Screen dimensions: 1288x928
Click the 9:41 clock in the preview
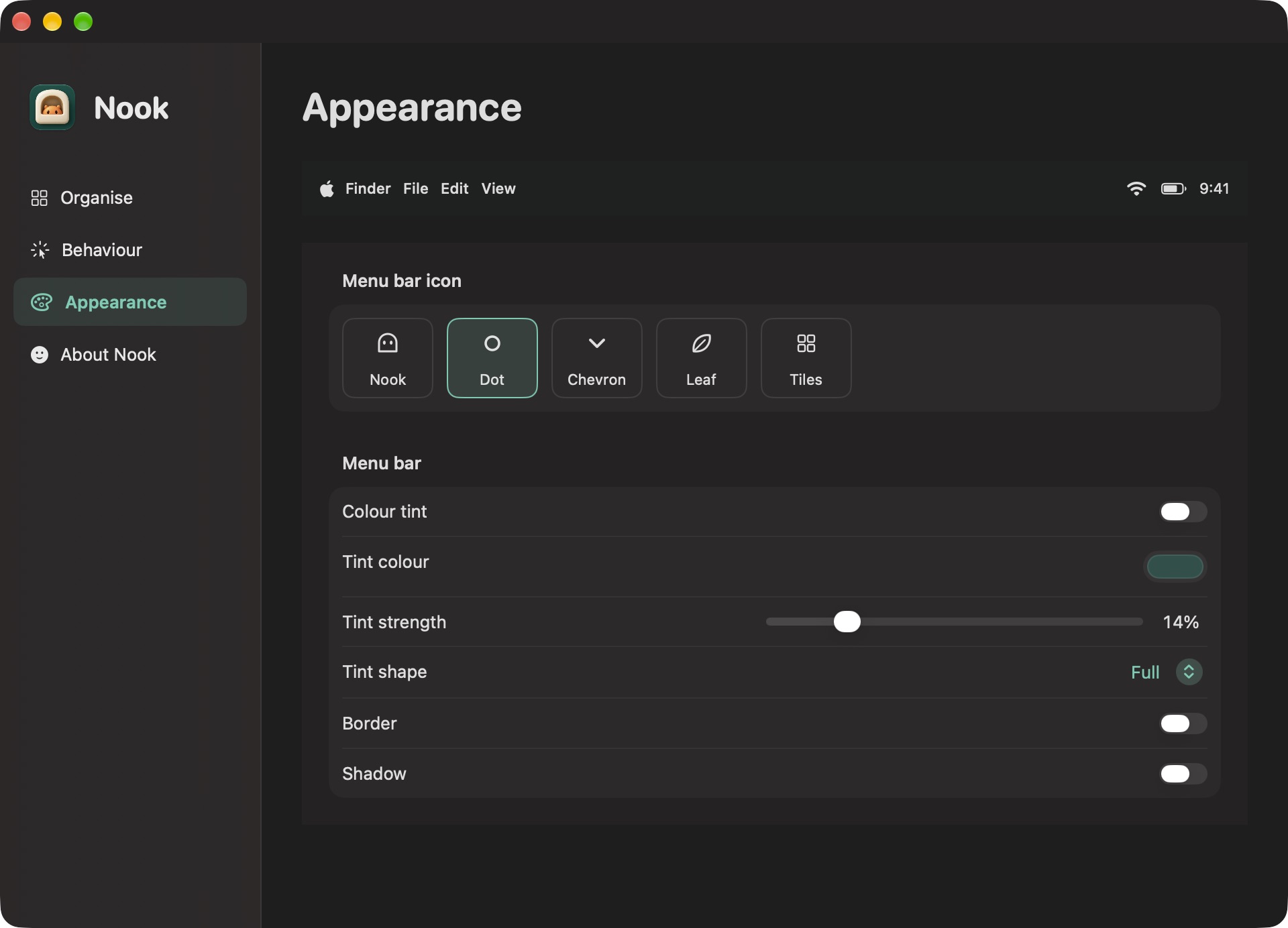point(1214,189)
